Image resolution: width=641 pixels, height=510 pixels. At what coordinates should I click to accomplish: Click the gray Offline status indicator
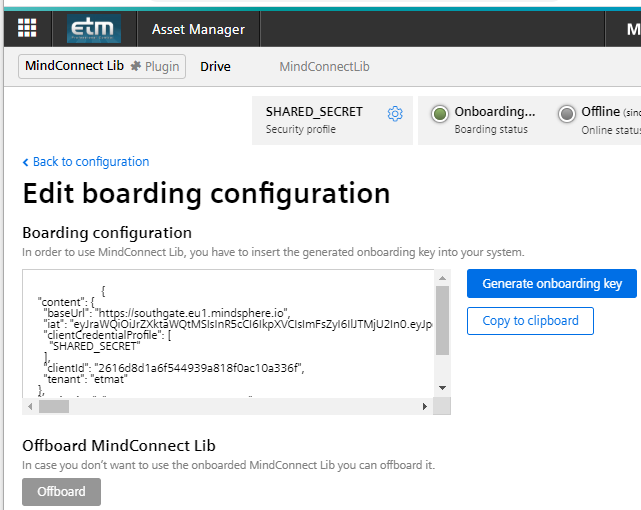click(567, 114)
